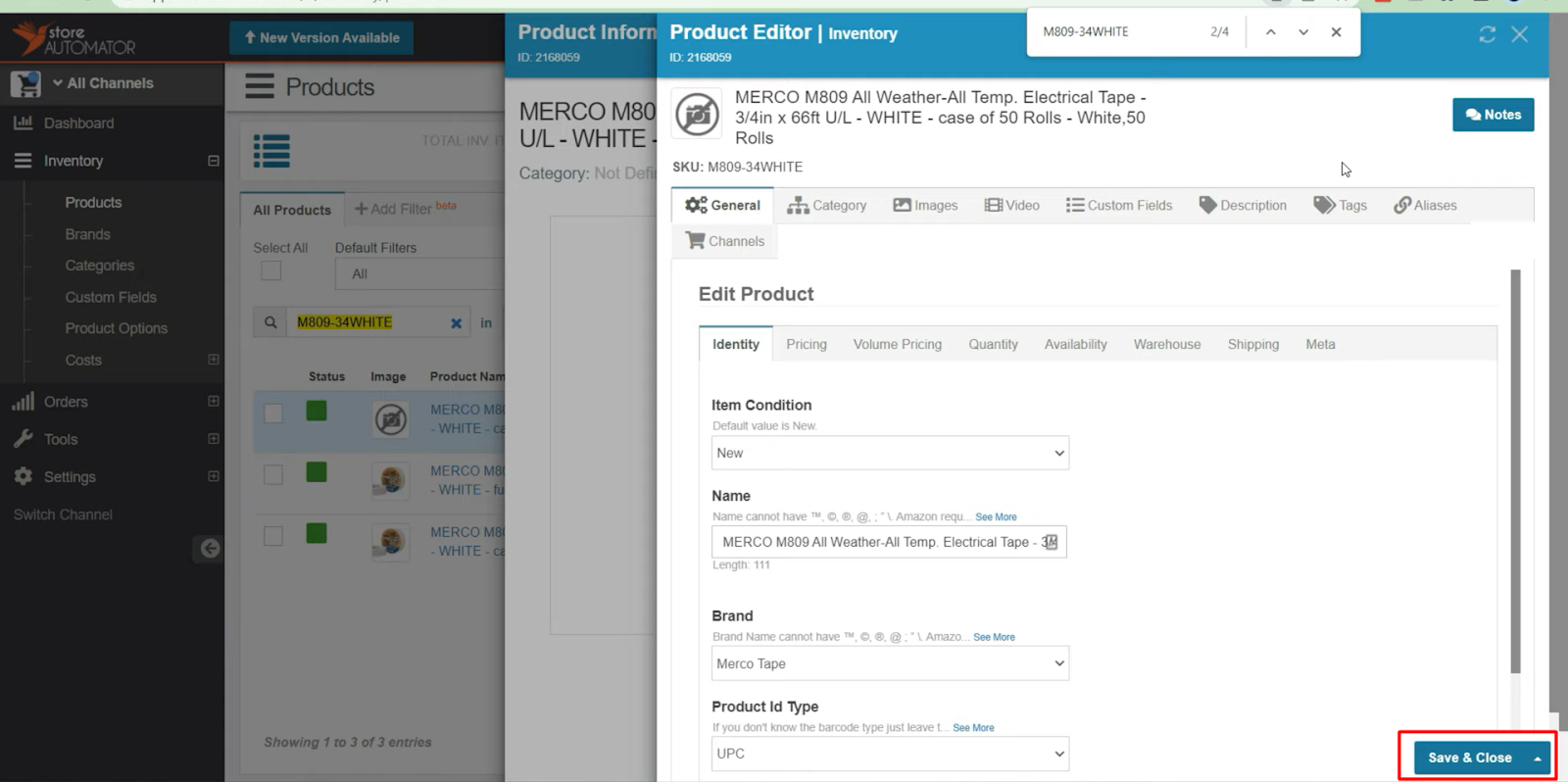Image resolution: width=1568 pixels, height=782 pixels.
Task: Open the Notes button
Action: pyautogui.click(x=1493, y=115)
